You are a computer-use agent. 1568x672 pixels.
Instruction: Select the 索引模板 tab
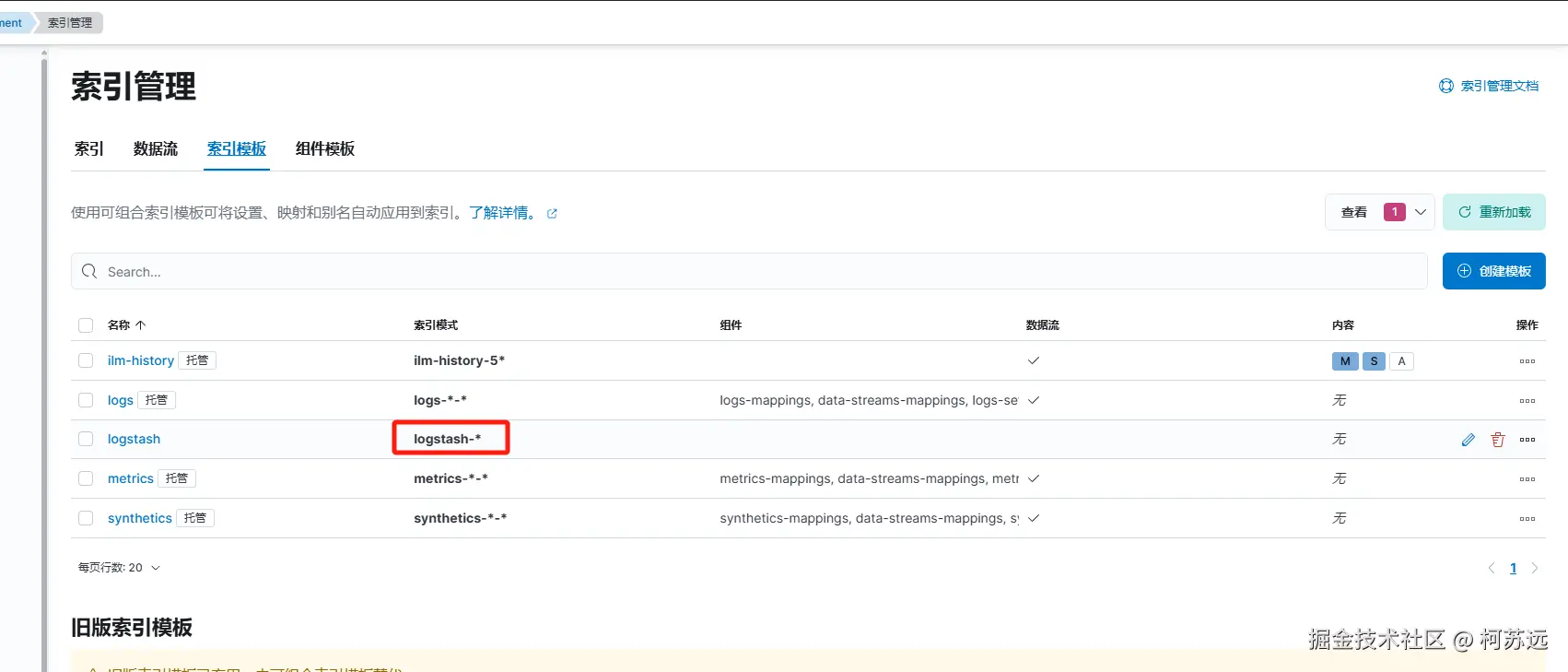pyautogui.click(x=237, y=148)
